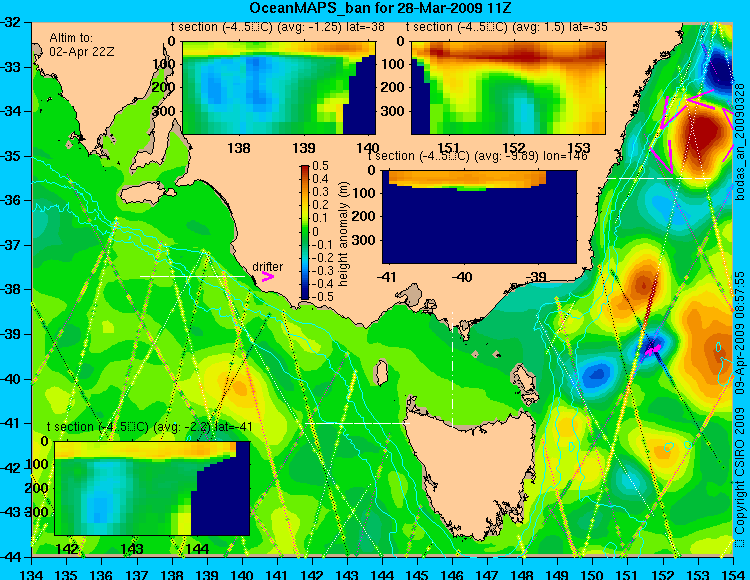
Task: Click the '143' tick under lat=-41 inset
Action: click(x=132, y=548)
